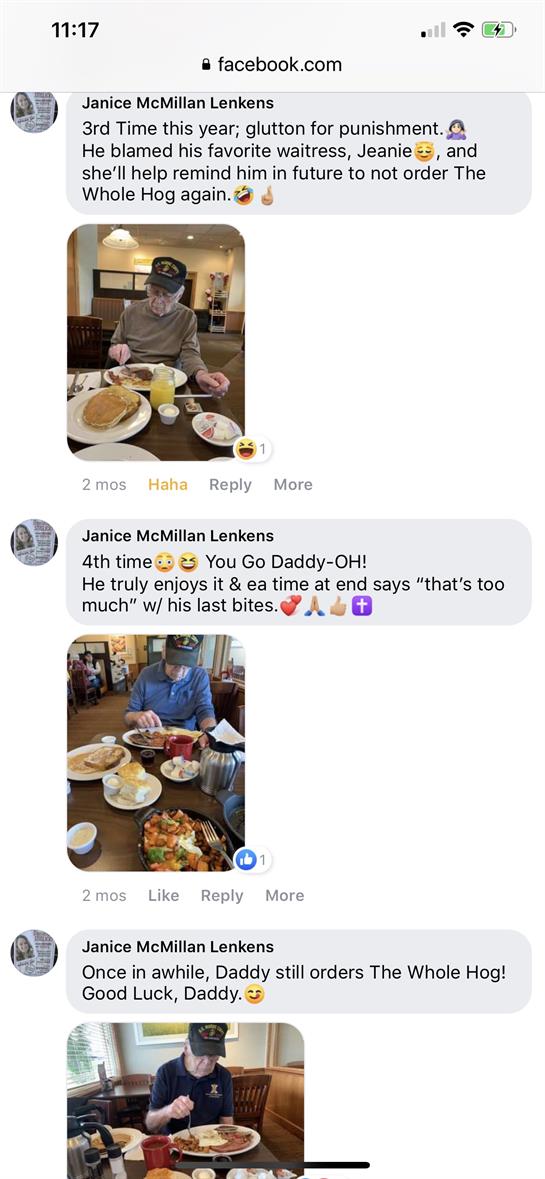Tap the Wi-Fi icon in status bar
545x1179 pixels.
pos(465,29)
